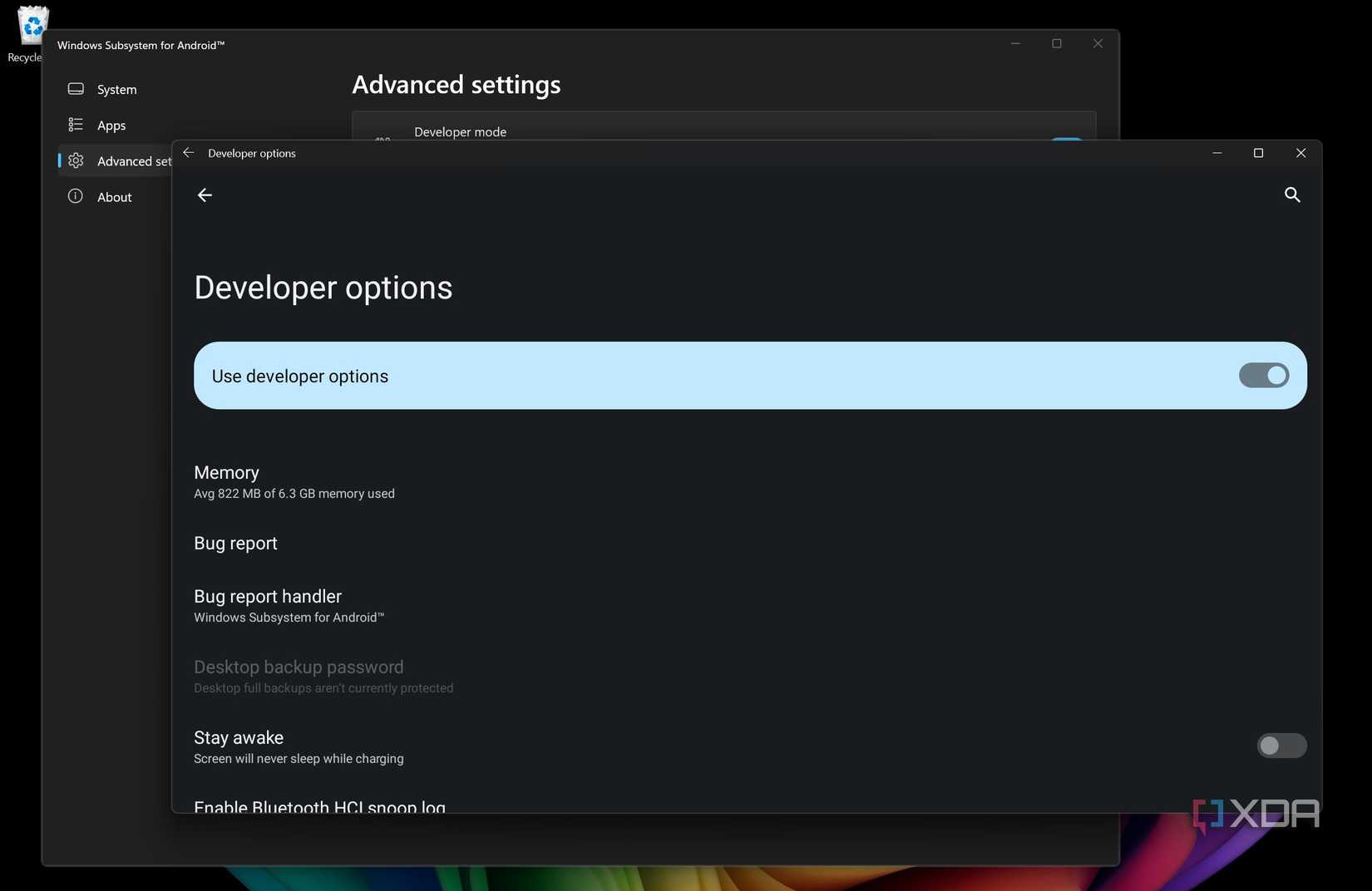Enable Stay awake
1372x891 pixels.
[x=1281, y=746]
